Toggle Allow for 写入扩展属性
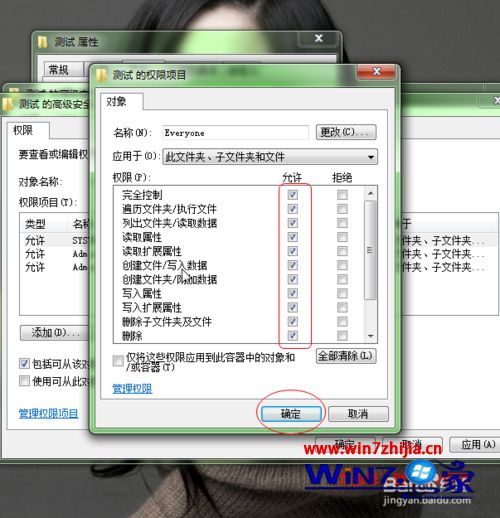 coord(293,307)
